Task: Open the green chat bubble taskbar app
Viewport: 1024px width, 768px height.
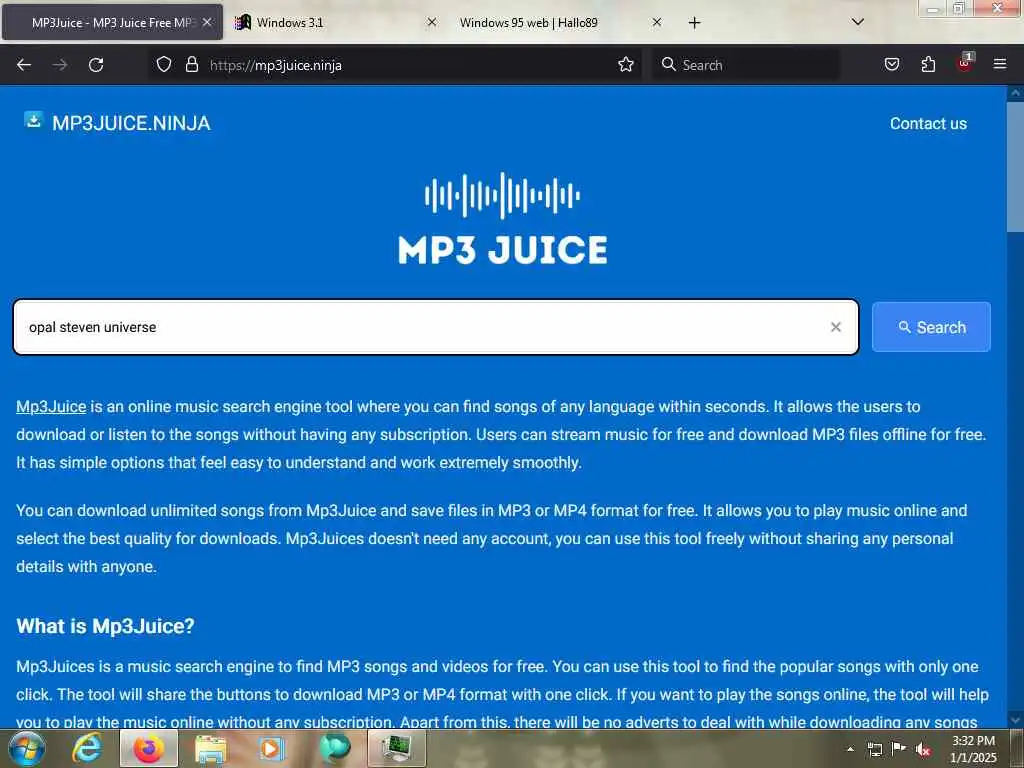Action: coord(334,748)
